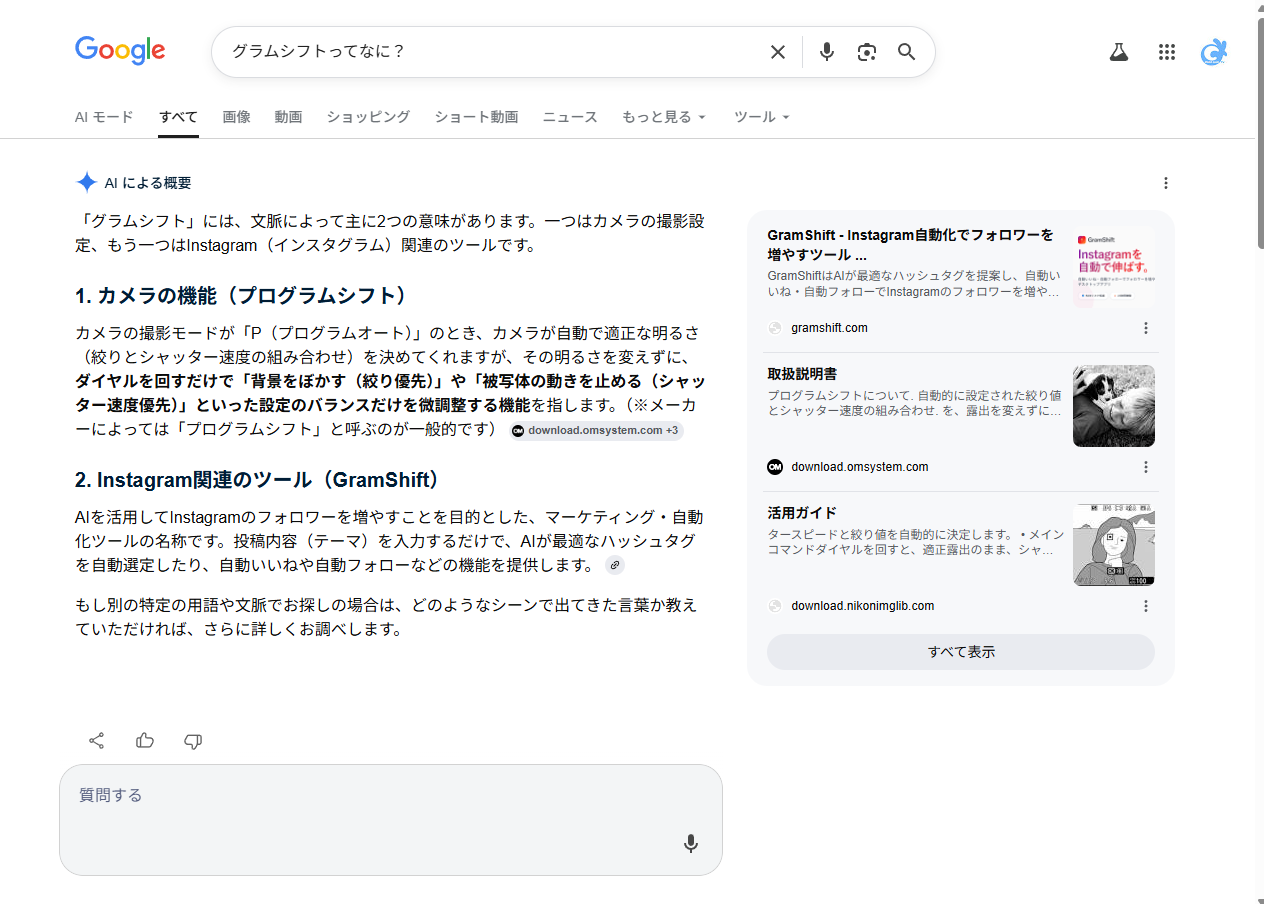
Task: Open download.omsystem.com source link in sidebar
Action: 859,467
